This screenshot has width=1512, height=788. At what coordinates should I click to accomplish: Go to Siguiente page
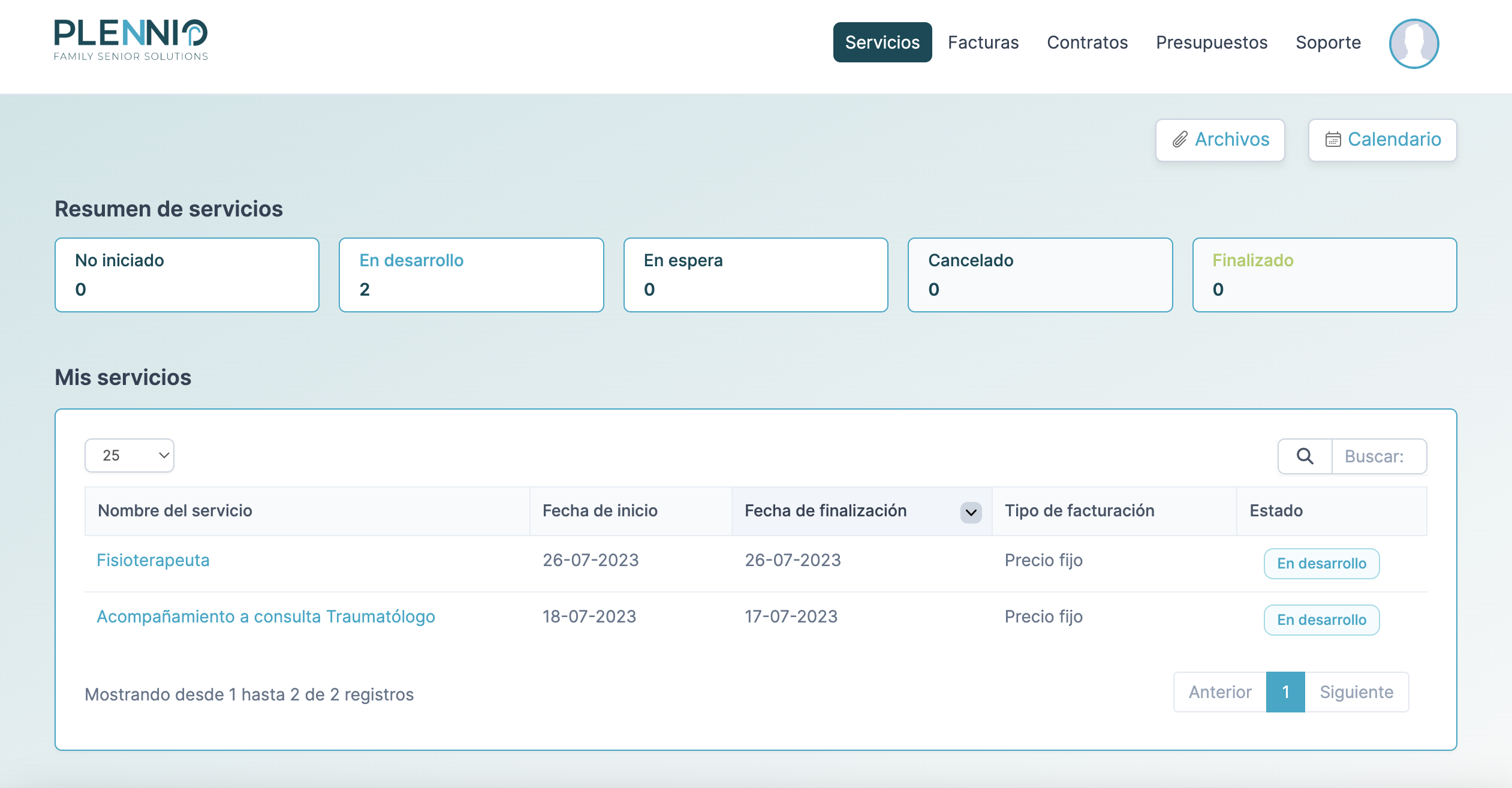click(1357, 692)
